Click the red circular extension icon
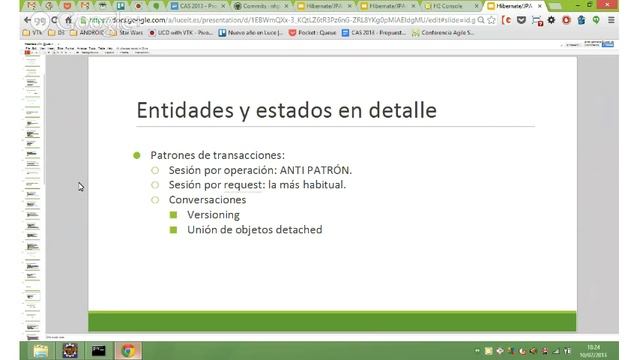 (566, 20)
